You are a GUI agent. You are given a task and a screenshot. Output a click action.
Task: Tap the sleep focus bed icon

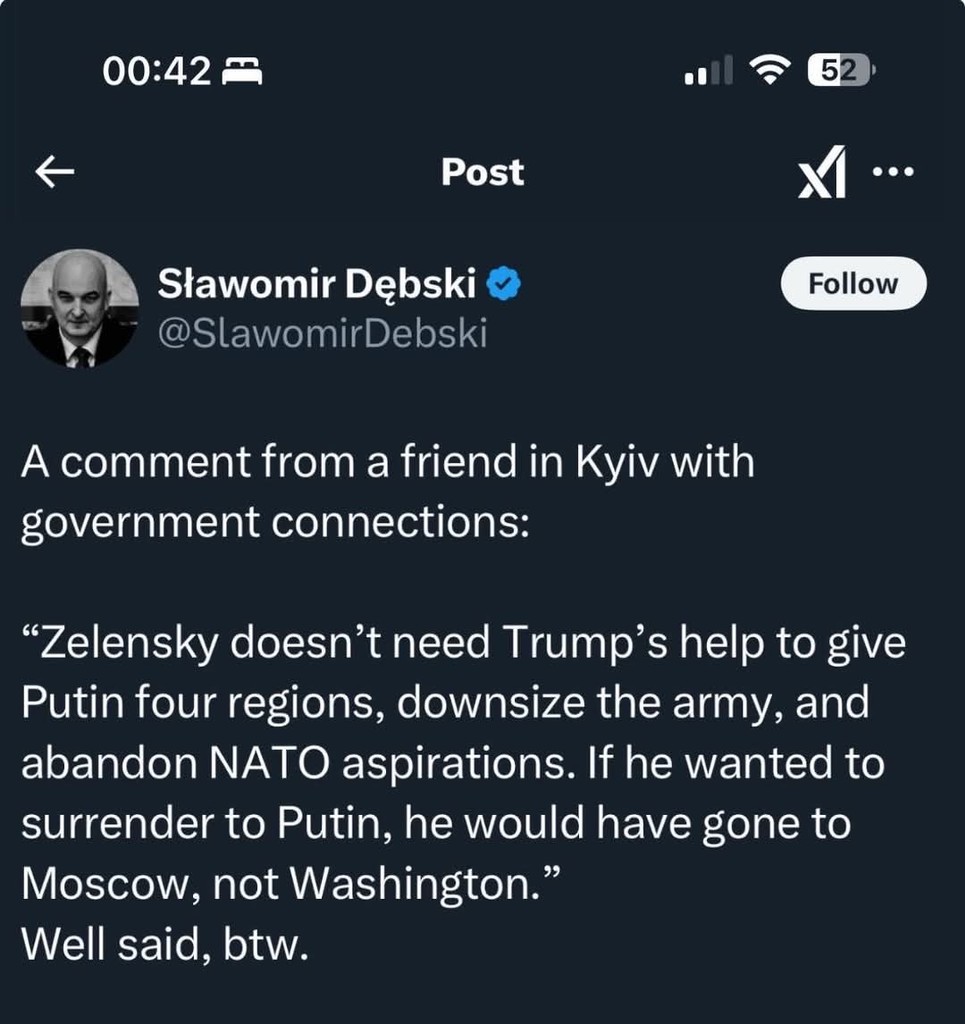pos(241,71)
